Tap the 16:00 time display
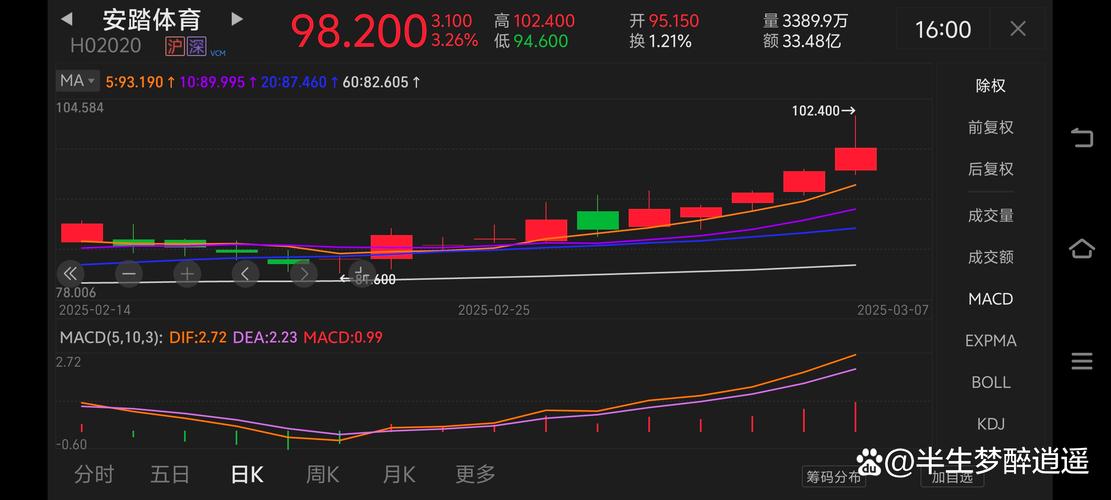 pos(942,30)
